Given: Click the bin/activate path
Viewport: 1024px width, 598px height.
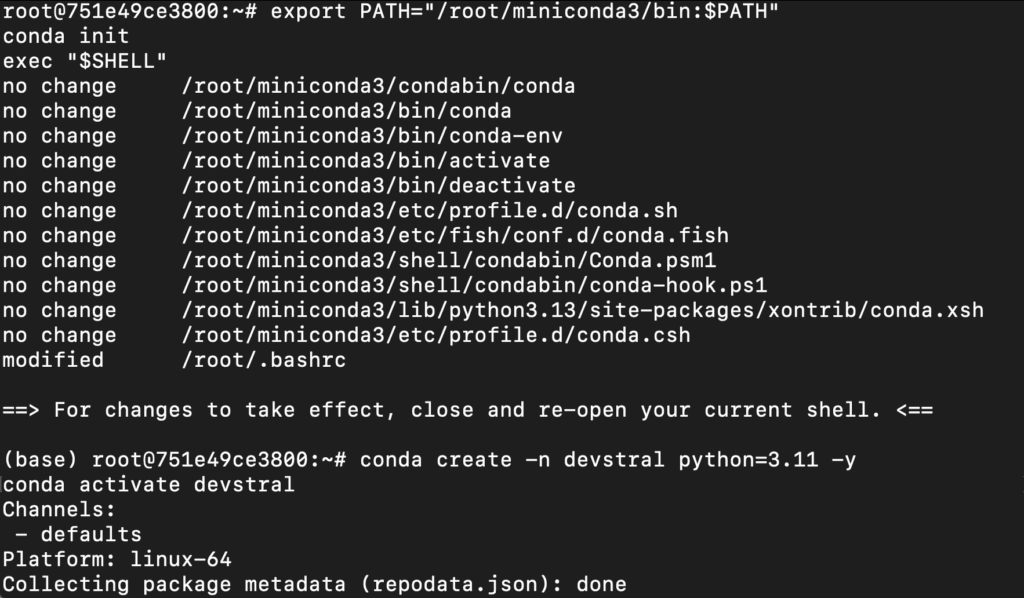Looking at the screenshot, I should tap(366, 161).
